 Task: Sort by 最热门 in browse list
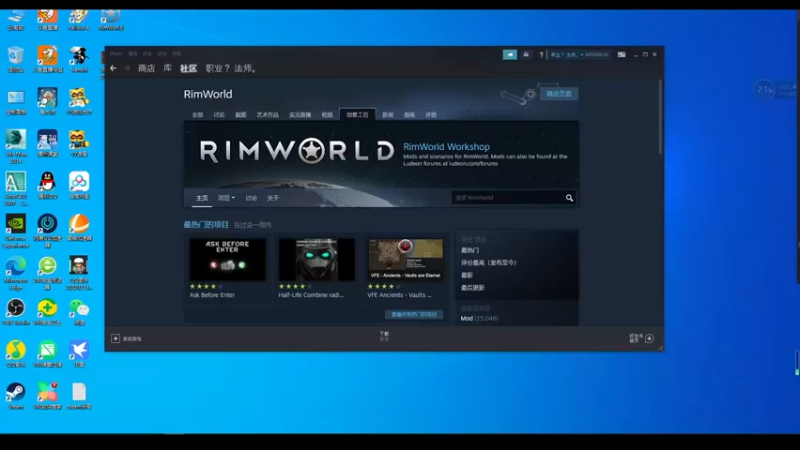point(470,251)
